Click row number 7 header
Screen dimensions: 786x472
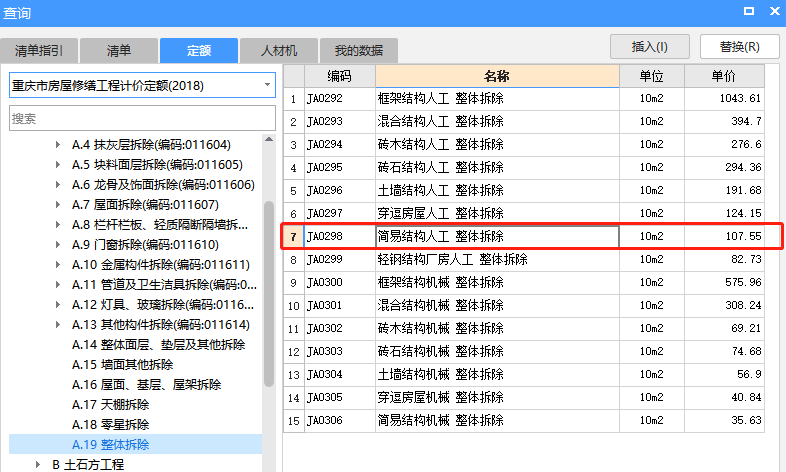coord(294,237)
